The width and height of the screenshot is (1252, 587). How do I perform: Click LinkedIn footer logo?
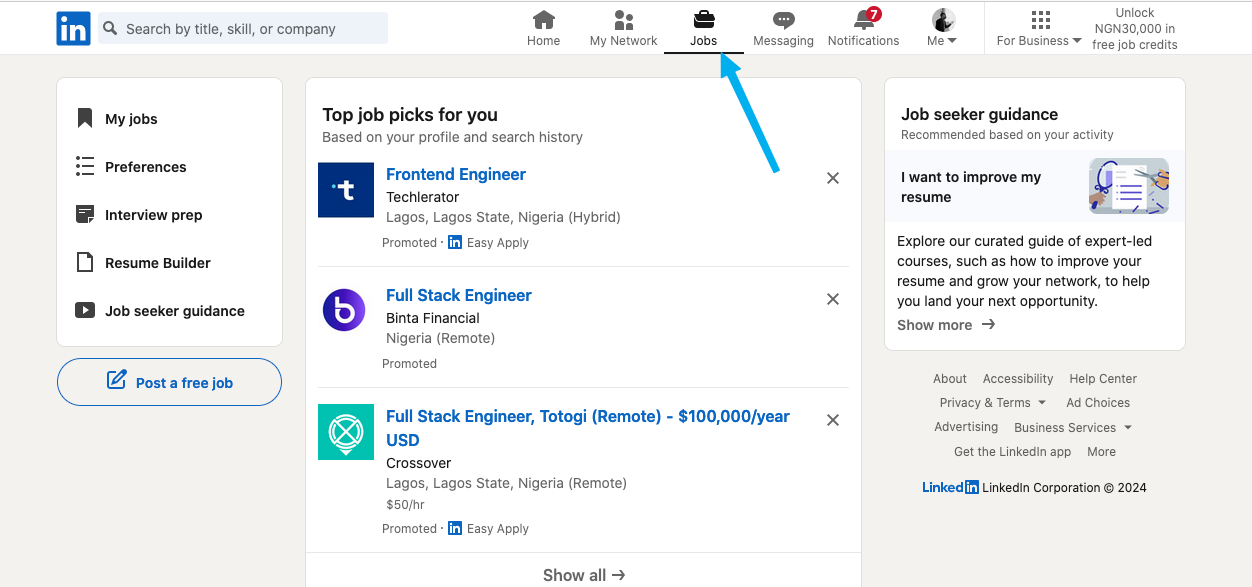coord(950,487)
